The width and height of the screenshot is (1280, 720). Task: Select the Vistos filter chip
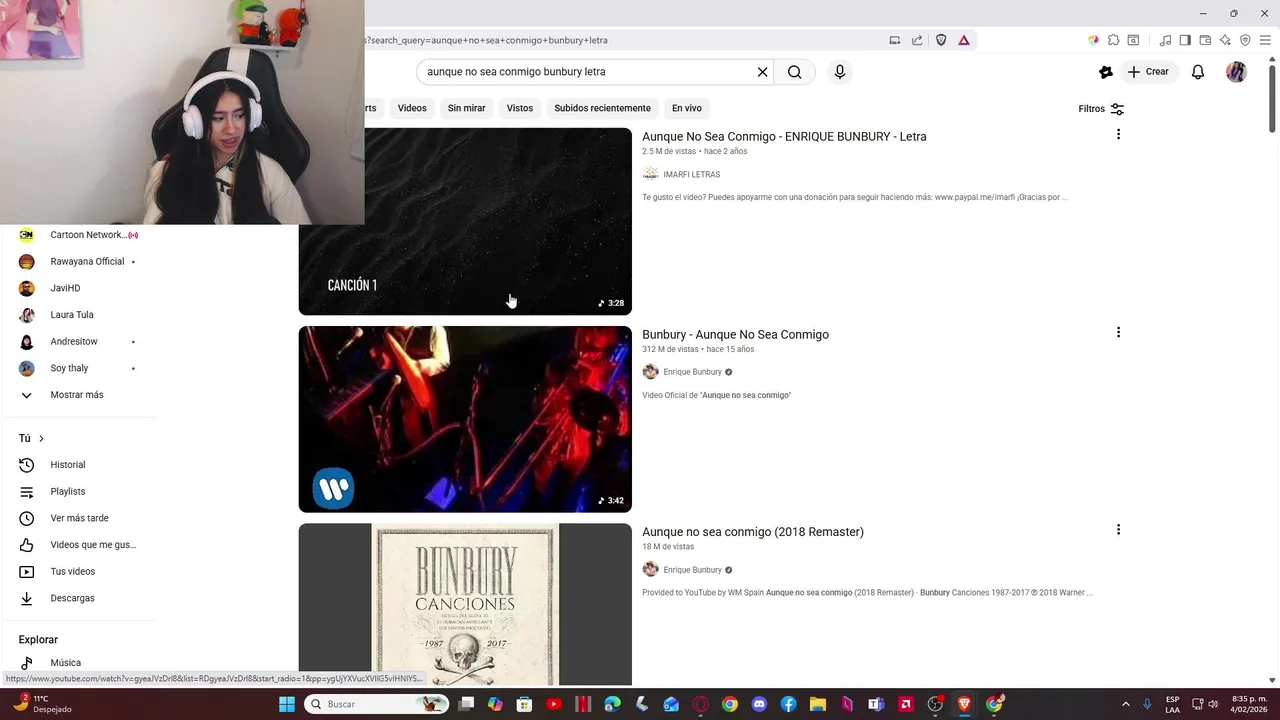(x=520, y=108)
